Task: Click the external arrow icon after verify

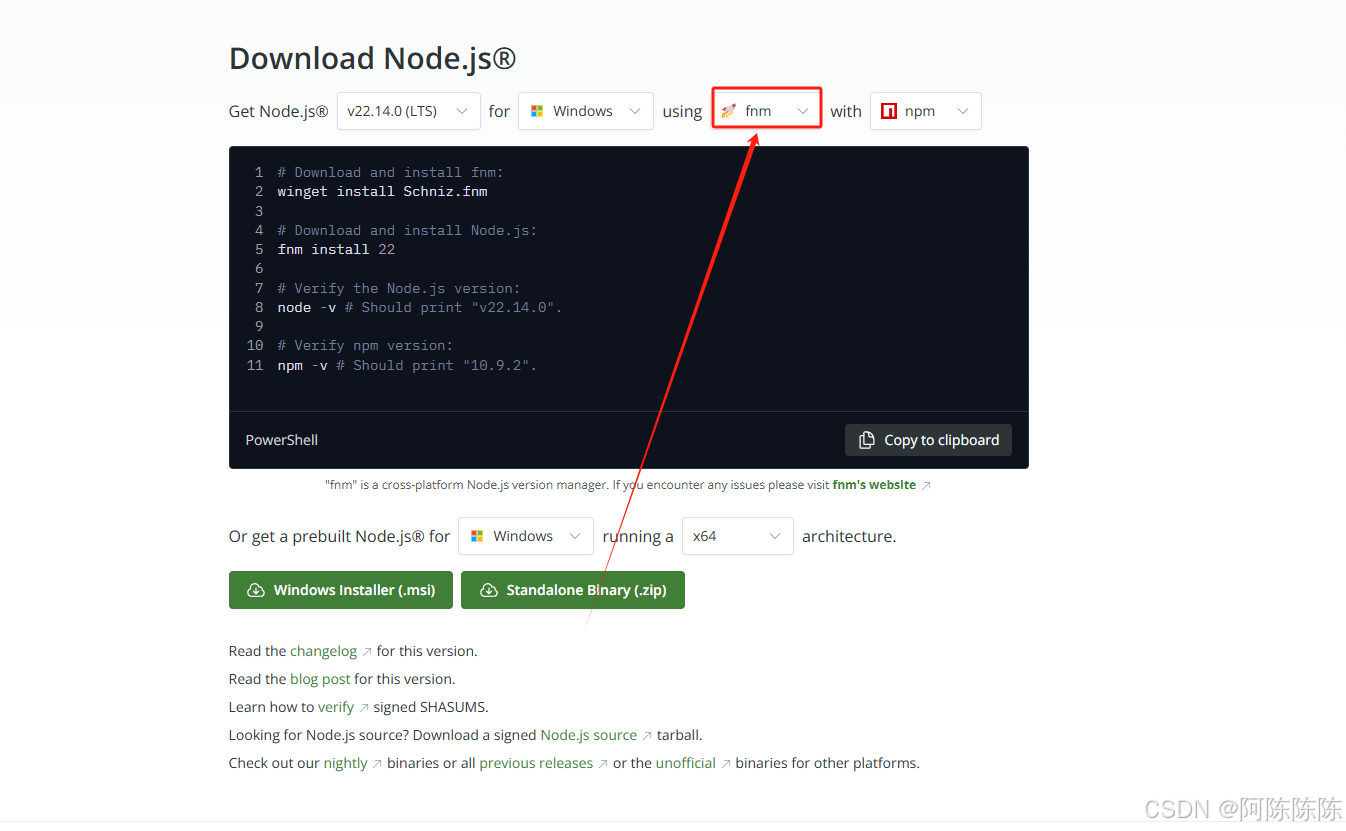Action: pos(364,708)
